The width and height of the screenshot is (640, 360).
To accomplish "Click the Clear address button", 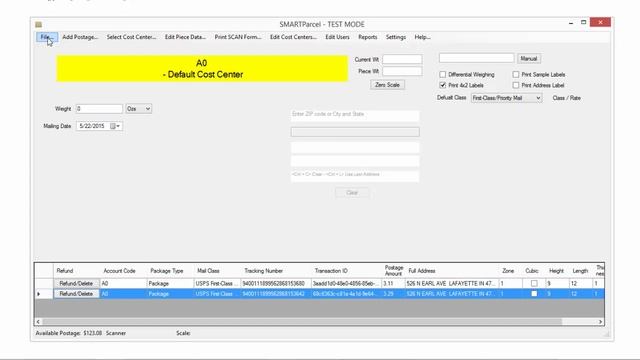I will tap(352, 193).
